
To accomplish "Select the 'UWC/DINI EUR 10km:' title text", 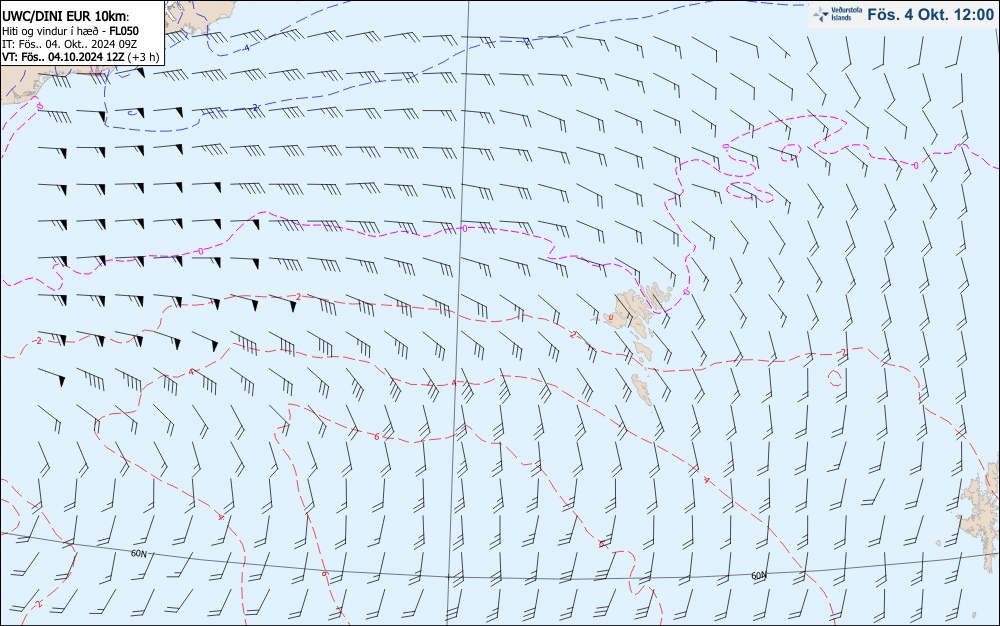I will tap(65, 17).
